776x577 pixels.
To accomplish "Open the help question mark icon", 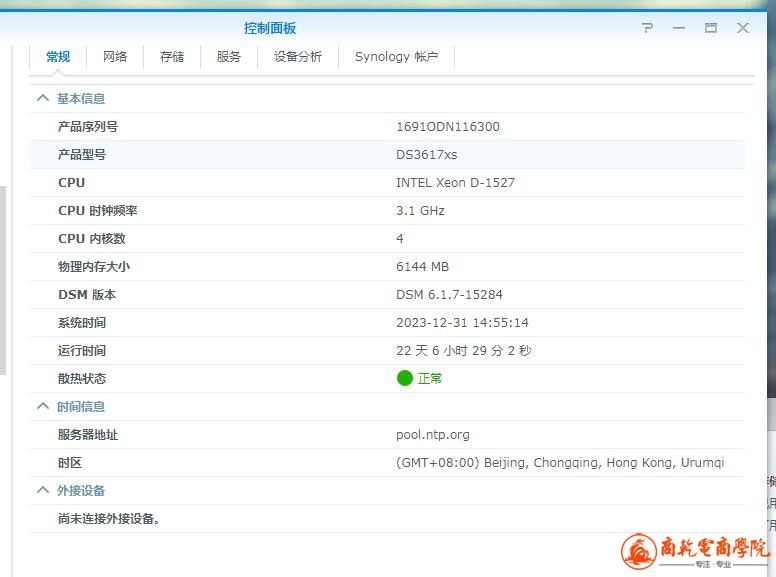I will [x=647, y=28].
